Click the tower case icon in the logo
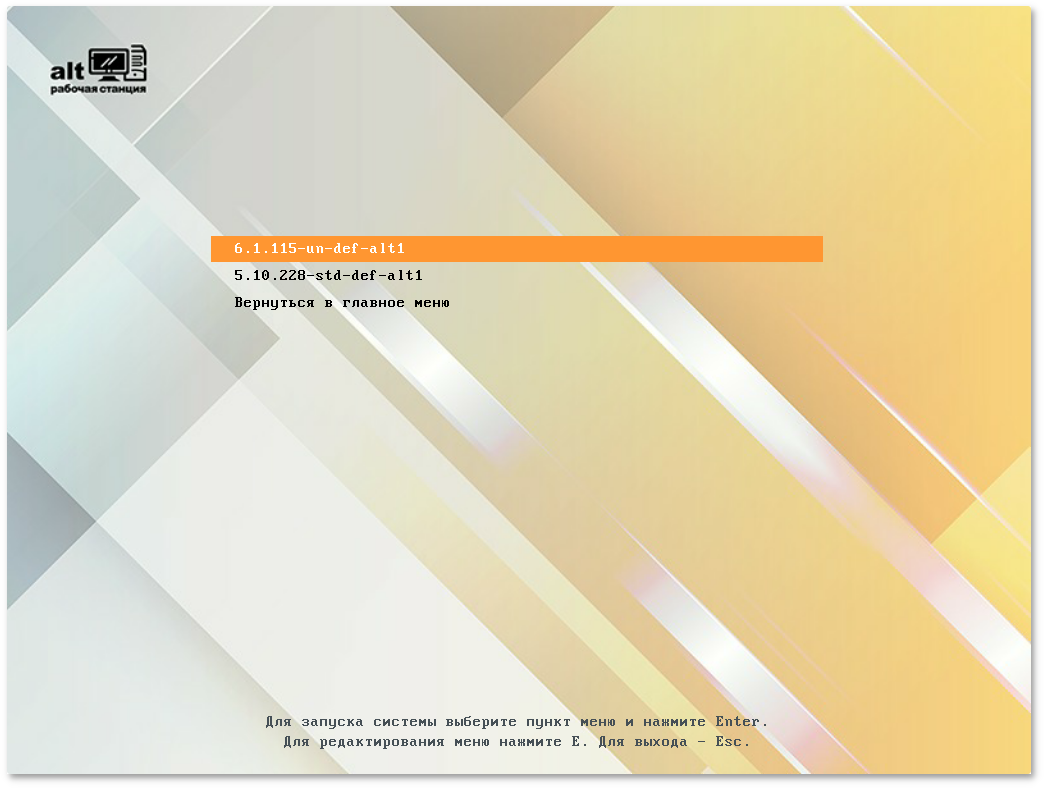 (x=138, y=63)
